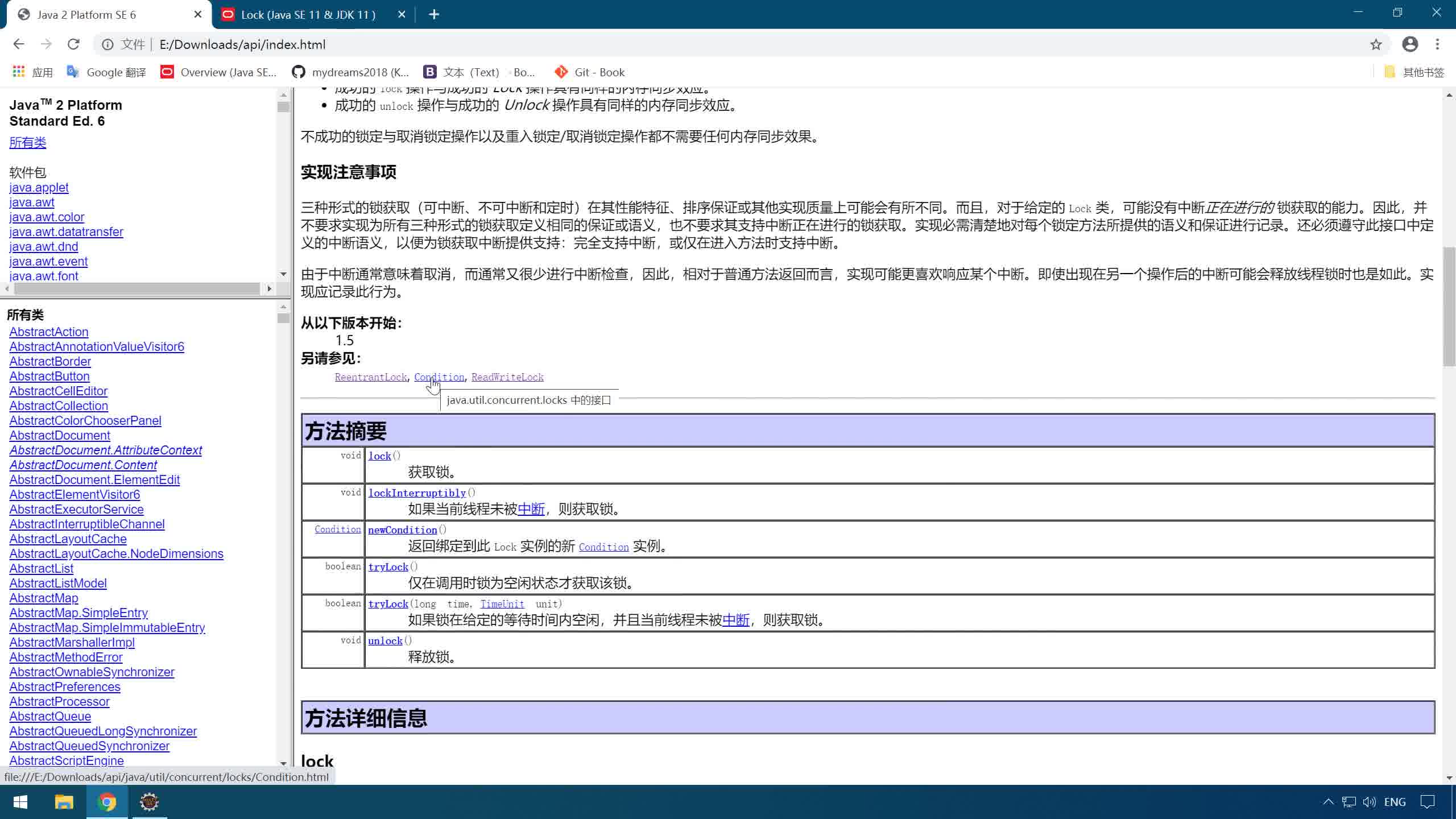Screen dimensions: 1456x819
Task: Open the java.applet package link
Action: pyautogui.click(x=39, y=188)
